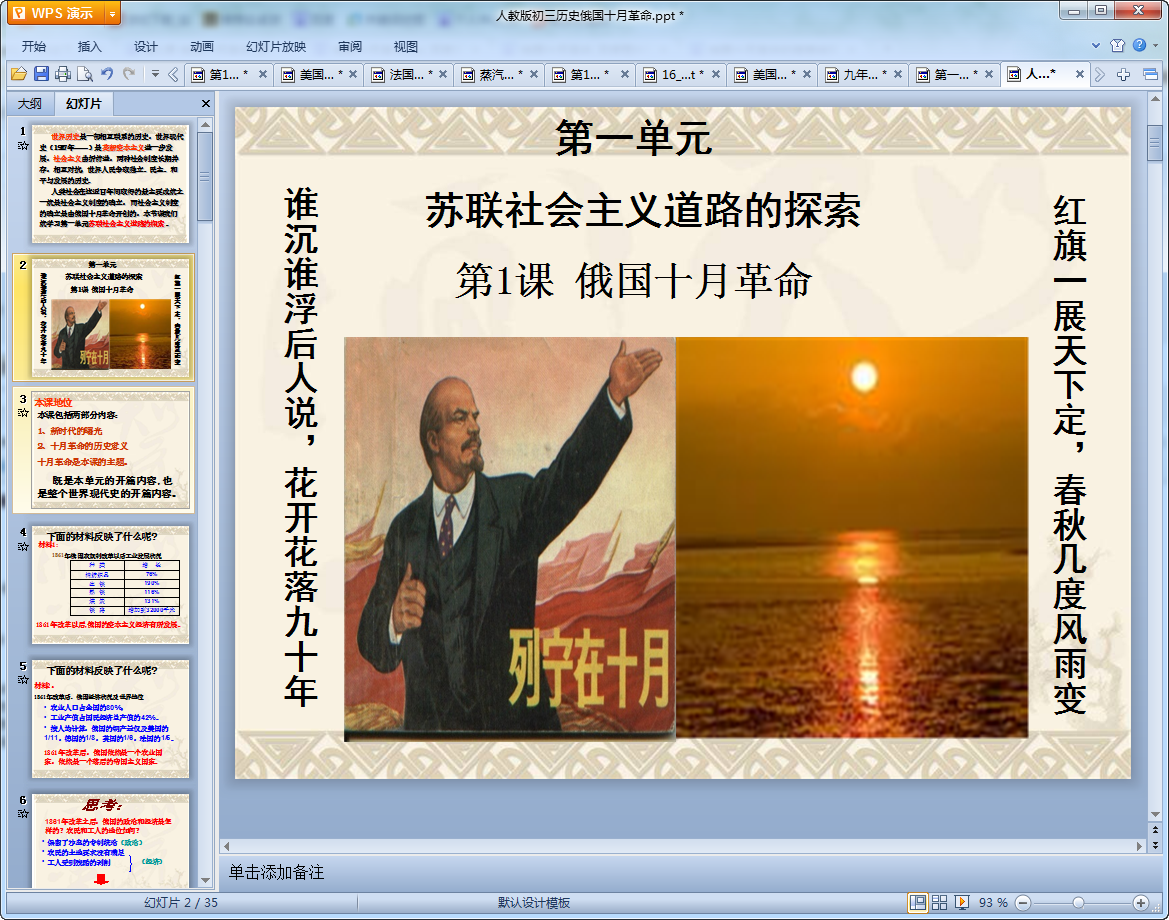Viewport: 1169px width, 920px height.
Task: Add a new document tab with plus icon
Action: point(1124,74)
